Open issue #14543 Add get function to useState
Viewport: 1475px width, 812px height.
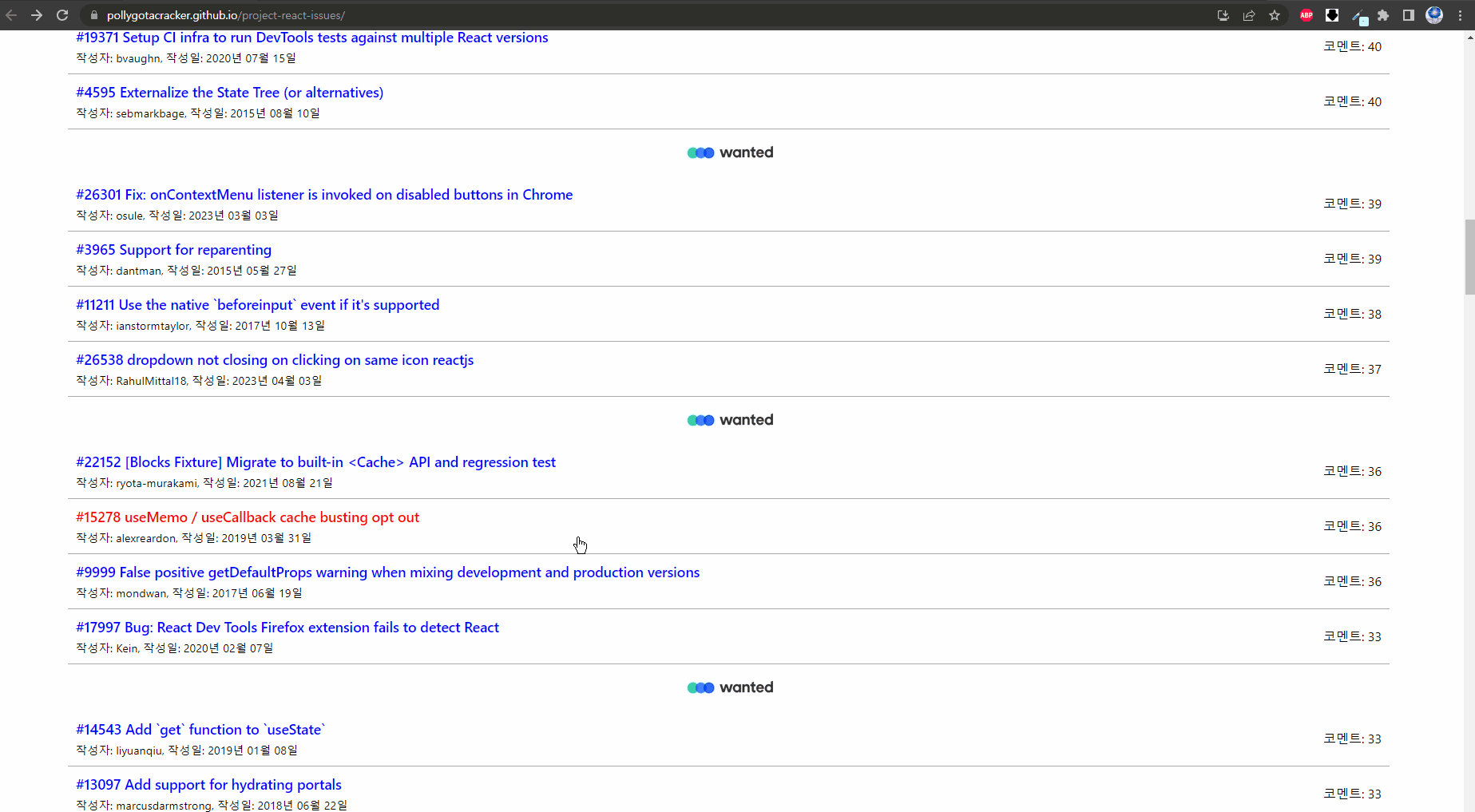200,729
